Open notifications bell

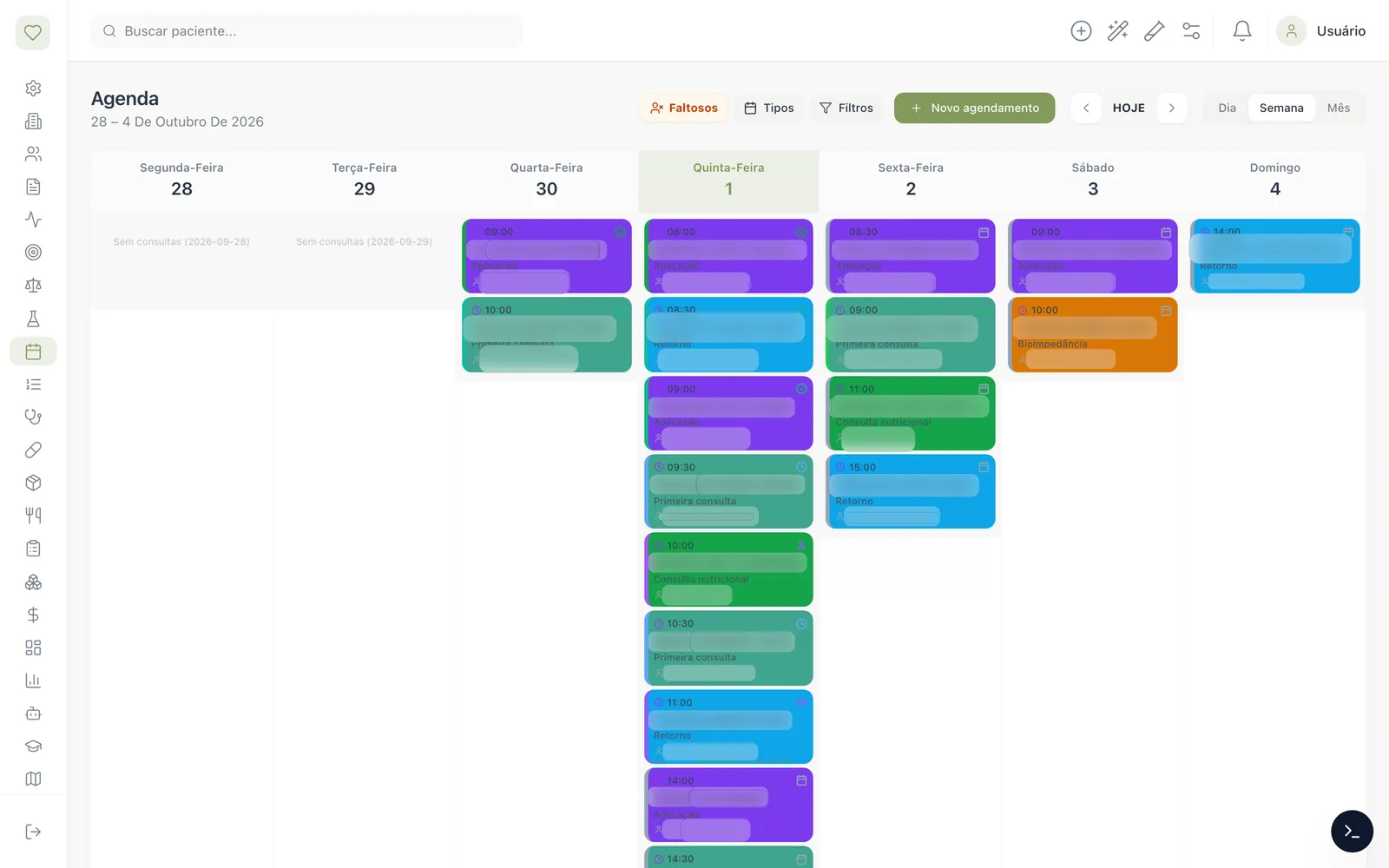click(1242, 31)
